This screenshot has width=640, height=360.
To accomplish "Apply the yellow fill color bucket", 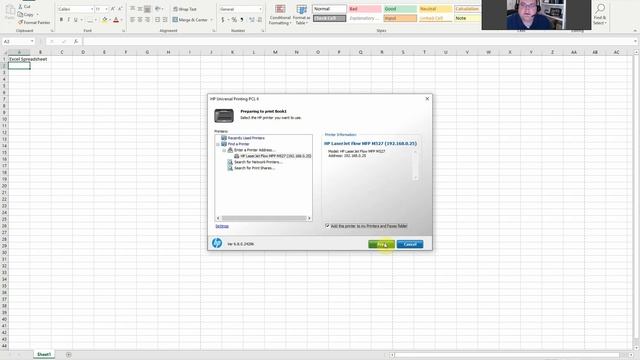I will point(104,20).
